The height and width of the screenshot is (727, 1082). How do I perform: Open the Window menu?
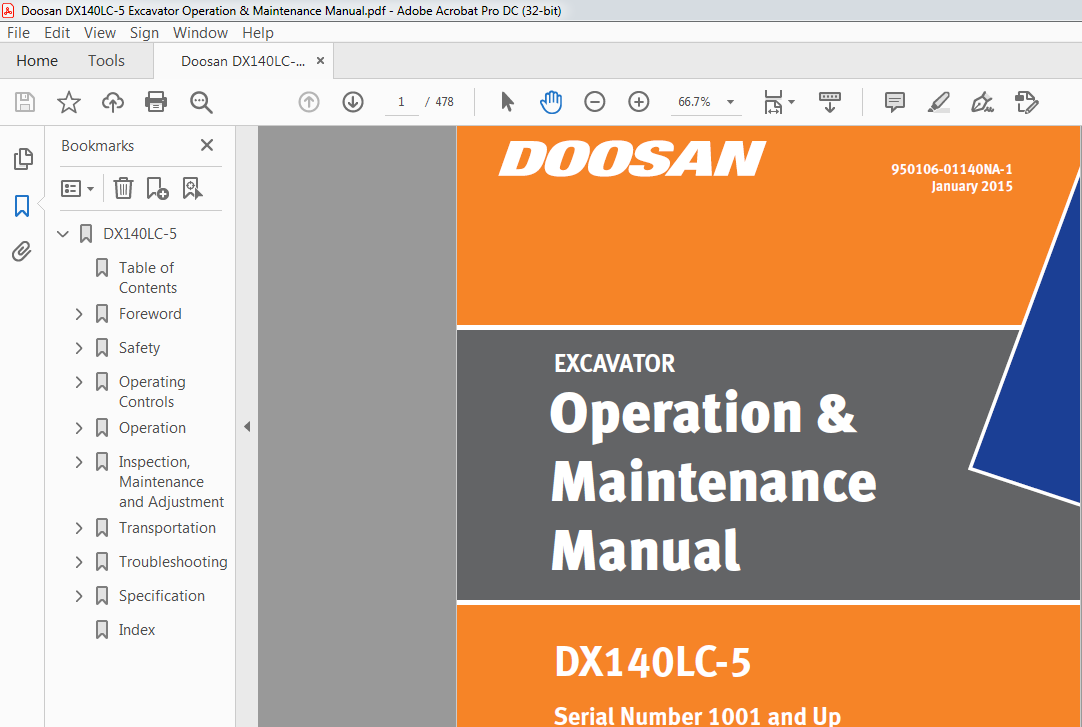pos(200,32)
